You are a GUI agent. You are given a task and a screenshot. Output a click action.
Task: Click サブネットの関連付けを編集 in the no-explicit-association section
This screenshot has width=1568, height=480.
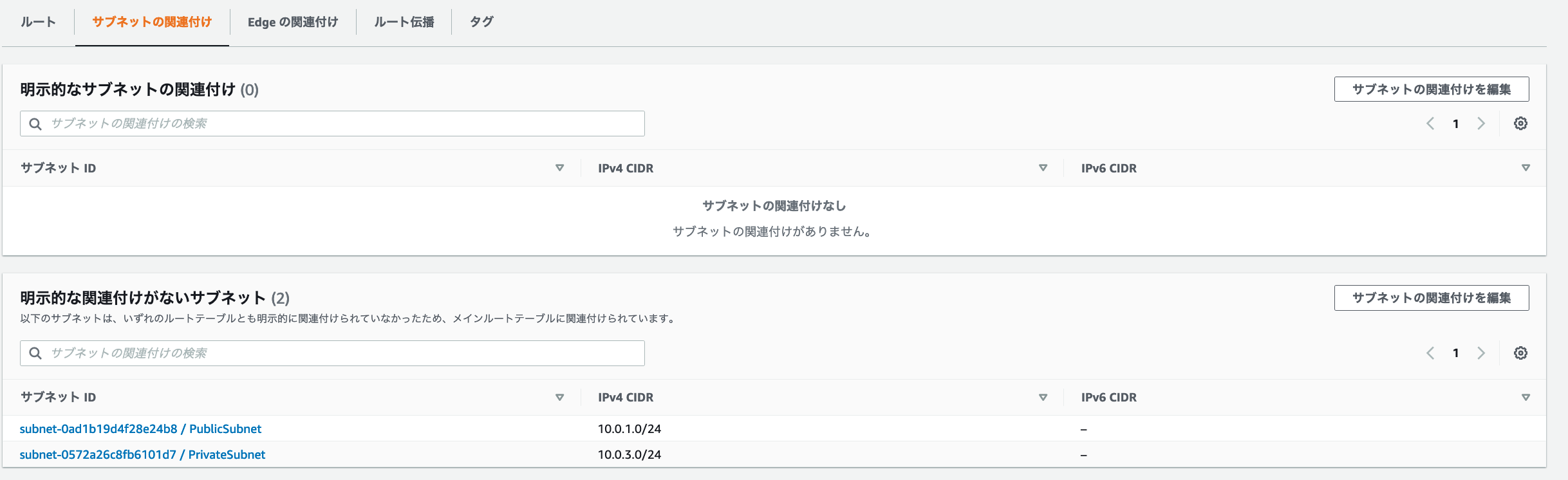[x=1432, y=298]
